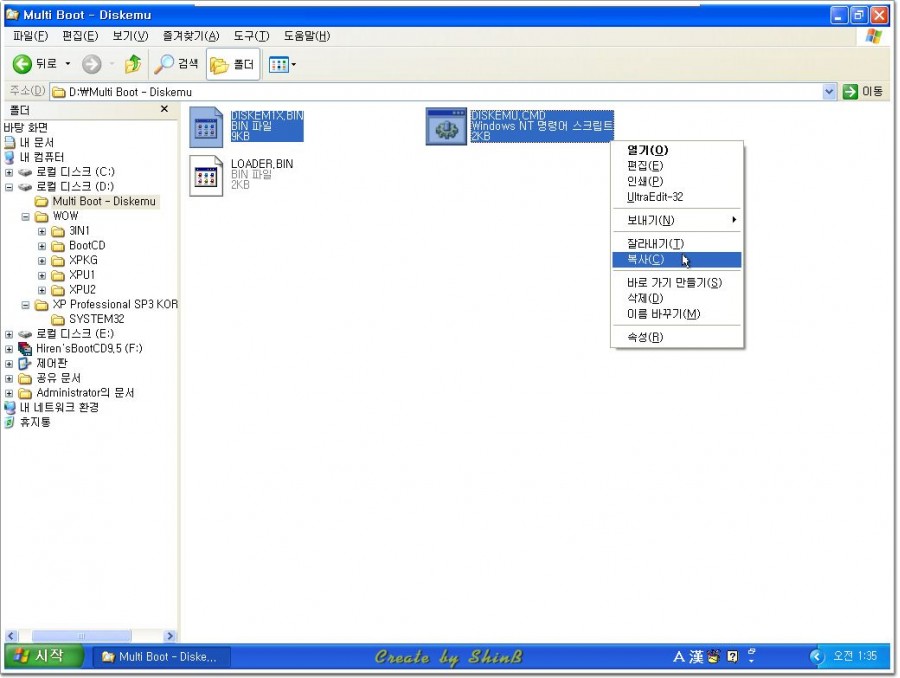The width and height of the screenshot is (900, 678).
Task: Select the DISKEMU.CMD script icon
Action: pos(446,127)
